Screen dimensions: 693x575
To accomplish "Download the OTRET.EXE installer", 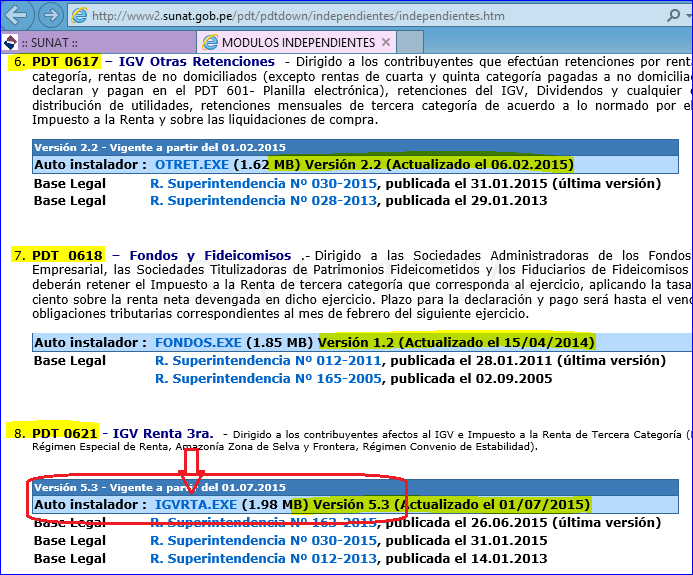I will pyautogui.click(x=192, y=164).
